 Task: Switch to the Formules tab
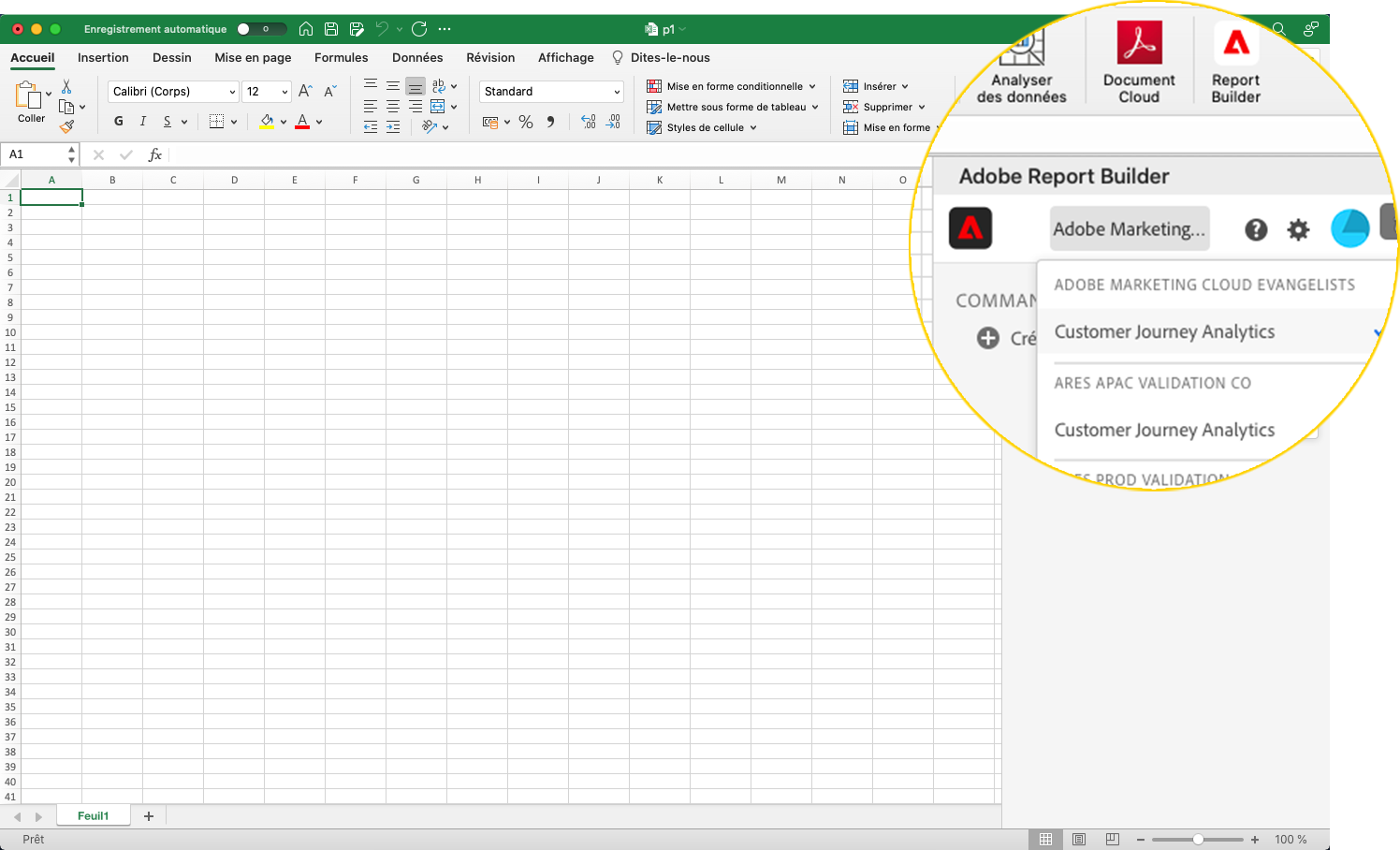tap(342, 57)
